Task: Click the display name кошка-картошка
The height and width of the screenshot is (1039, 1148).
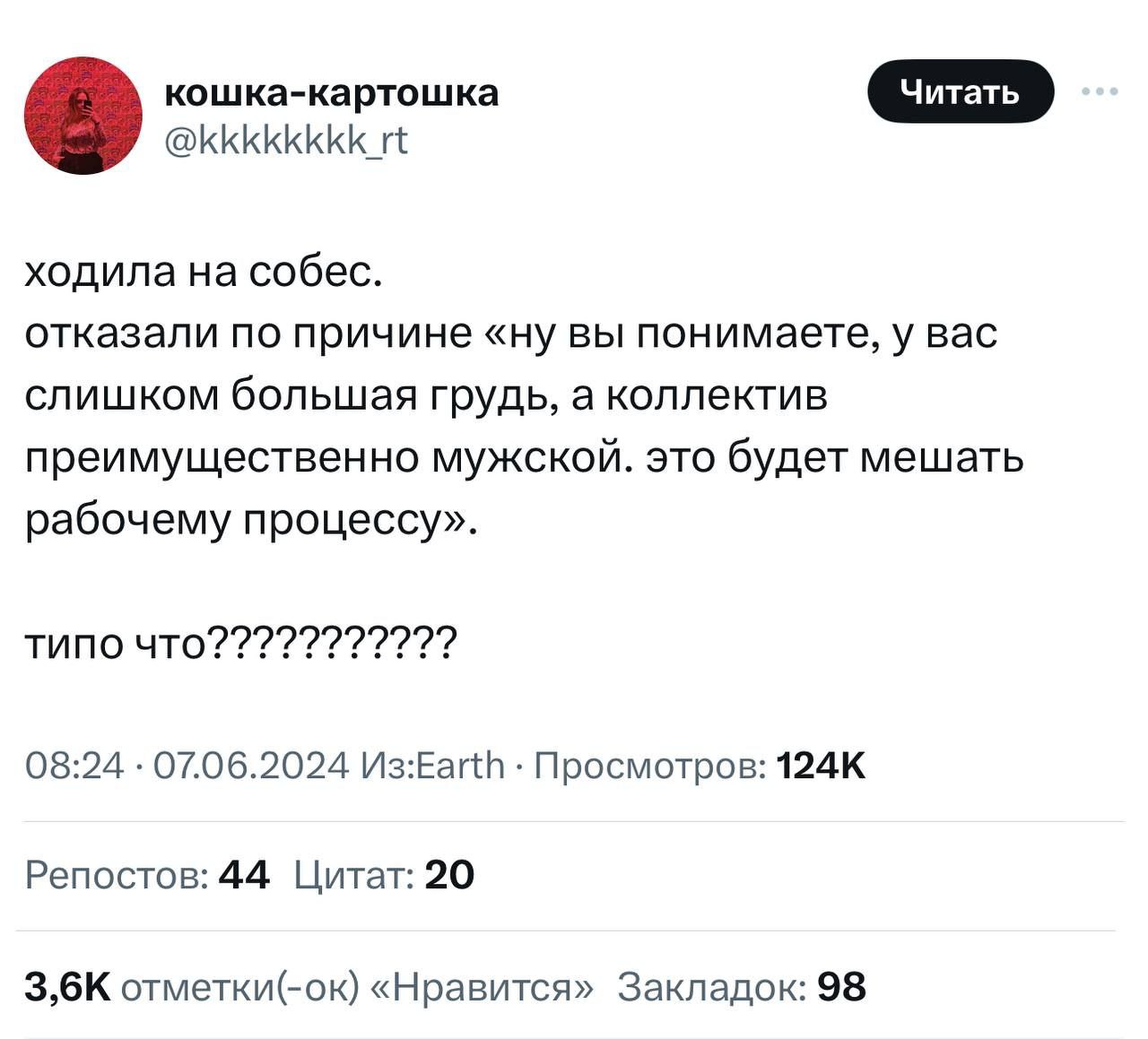Action: (332, 91)
